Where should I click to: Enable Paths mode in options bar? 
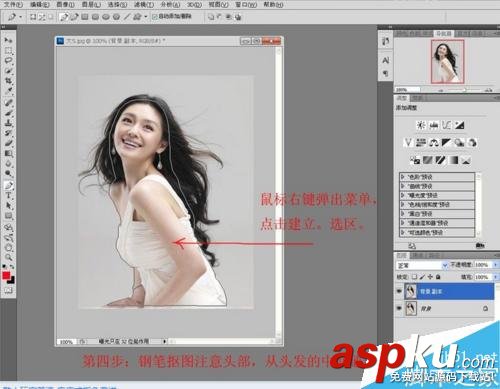click(43, 17)
